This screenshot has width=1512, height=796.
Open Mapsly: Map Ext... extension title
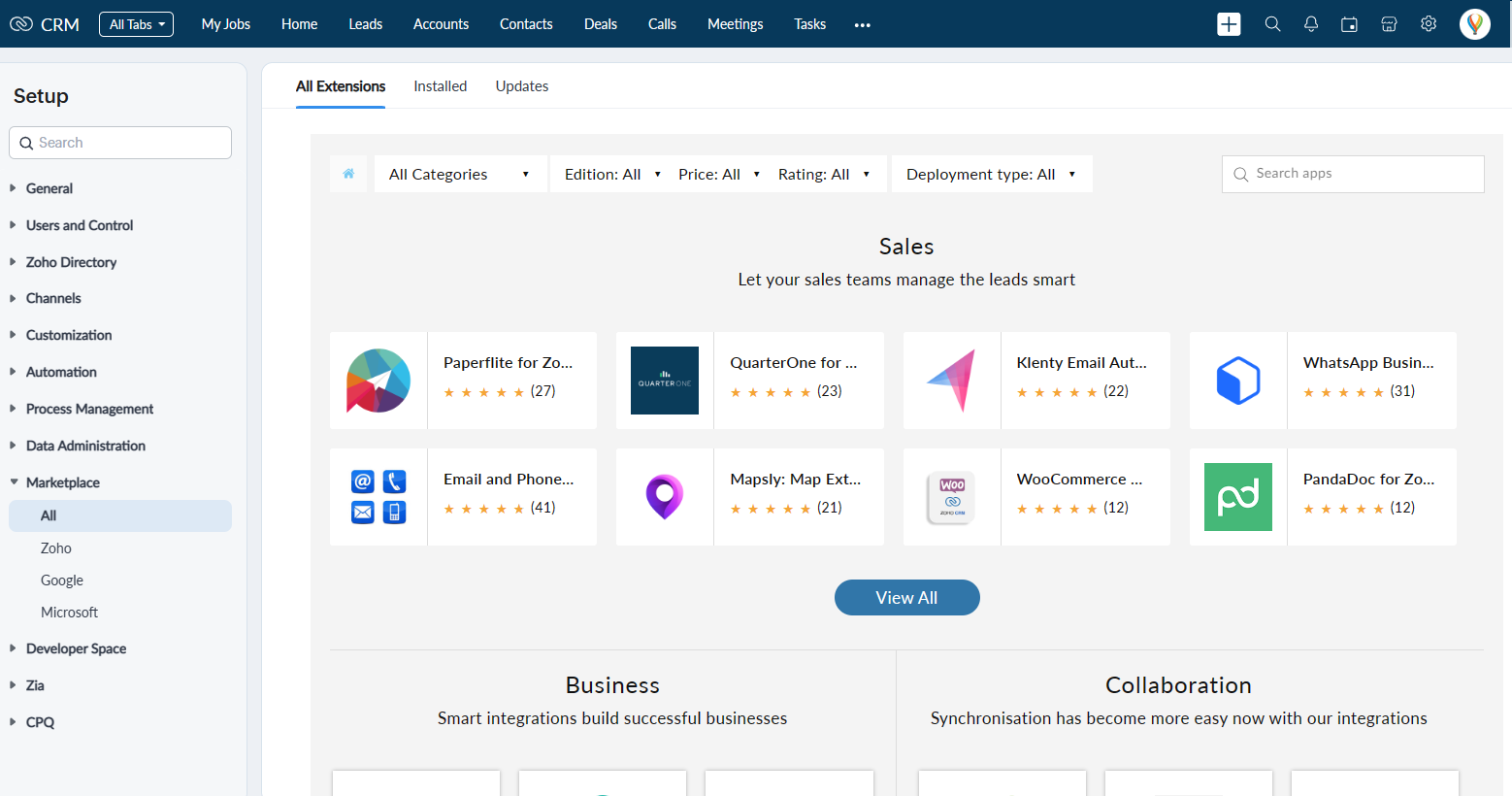(x=796, y=479)
